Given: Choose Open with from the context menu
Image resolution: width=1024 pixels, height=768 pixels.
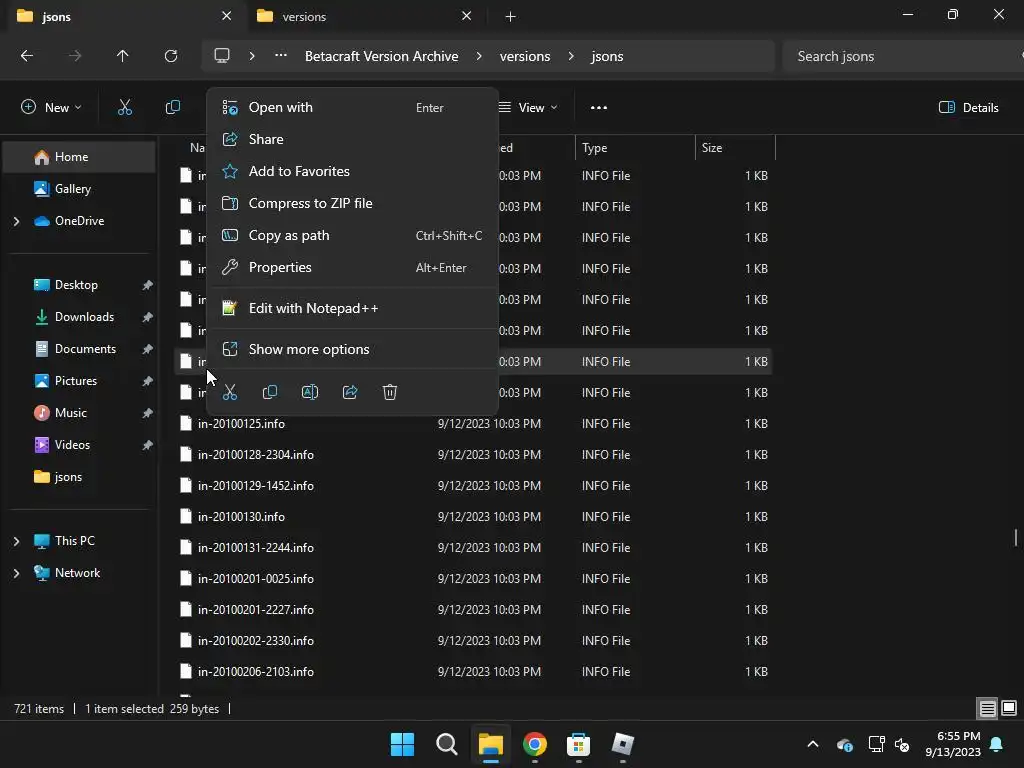Looking at the screenshot, I should [353, 107].
